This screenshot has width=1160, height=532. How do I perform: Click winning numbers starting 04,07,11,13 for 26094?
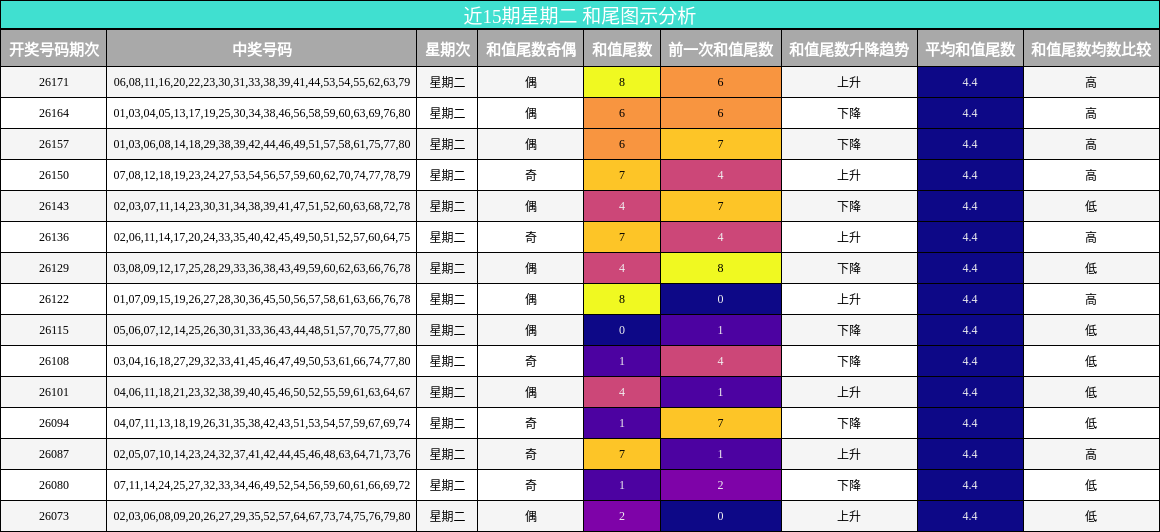tap(262, 423)
